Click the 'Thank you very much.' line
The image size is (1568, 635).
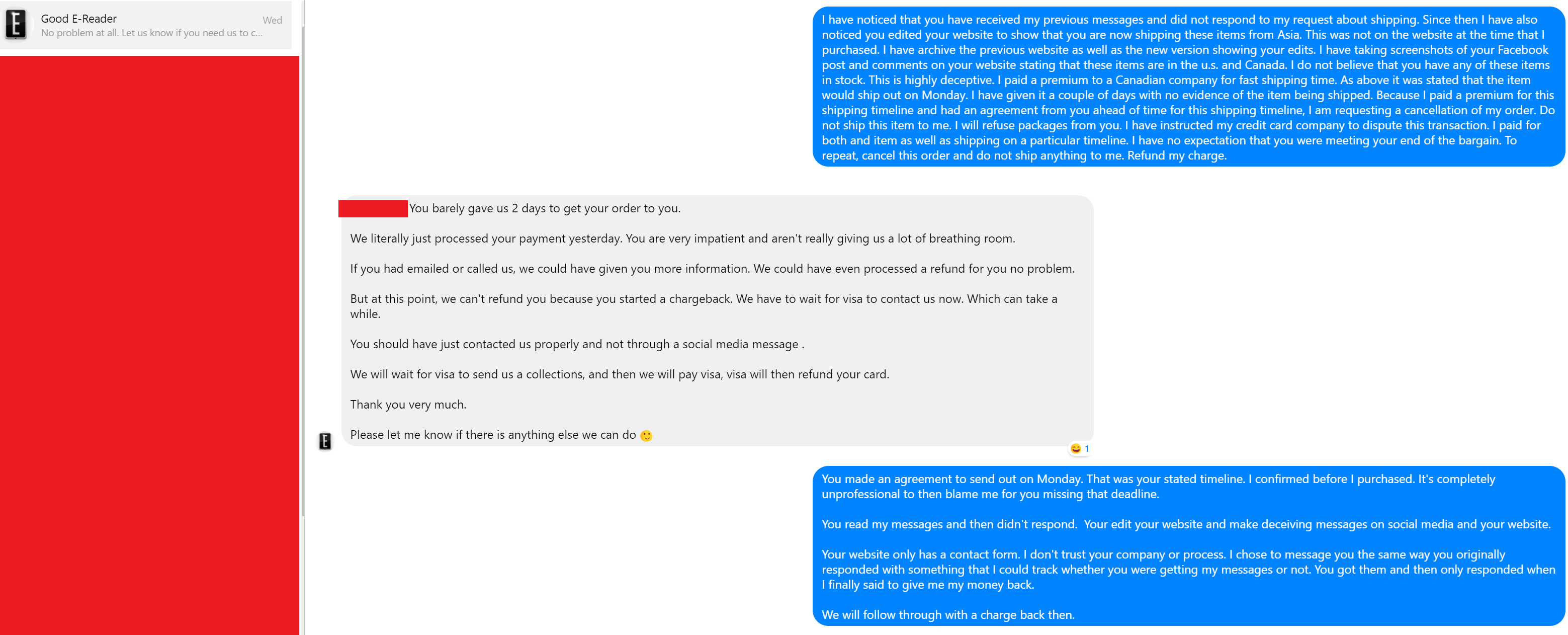point(408,404)
